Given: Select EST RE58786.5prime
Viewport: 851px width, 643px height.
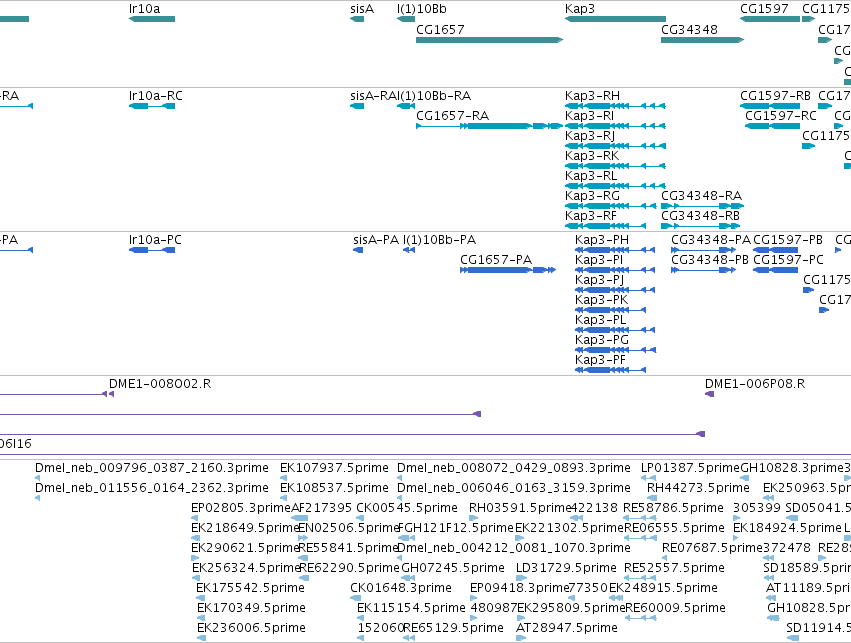Looking at the screenshot, I should click(639, 518).
